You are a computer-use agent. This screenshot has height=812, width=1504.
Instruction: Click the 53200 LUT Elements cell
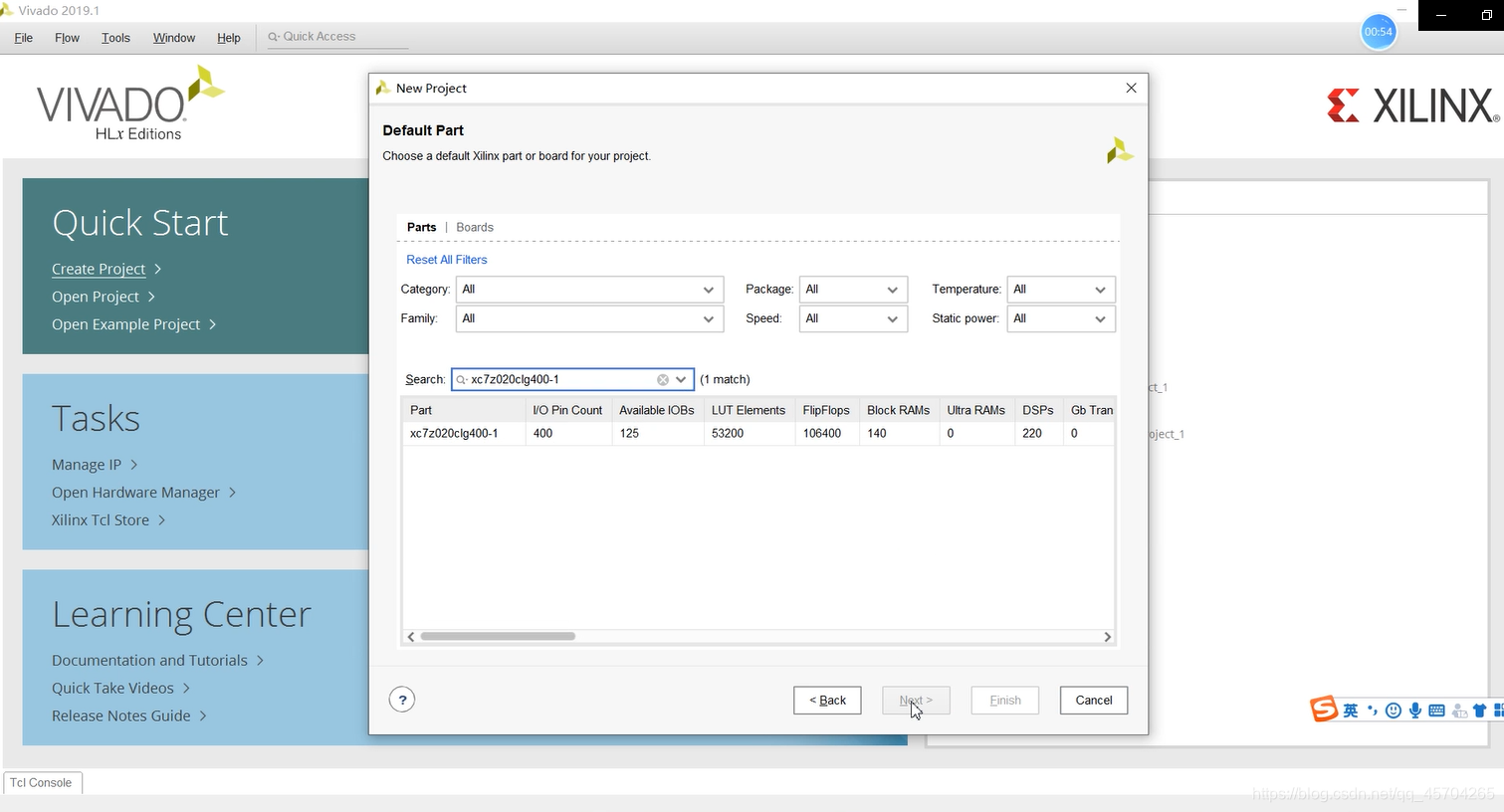749,434
